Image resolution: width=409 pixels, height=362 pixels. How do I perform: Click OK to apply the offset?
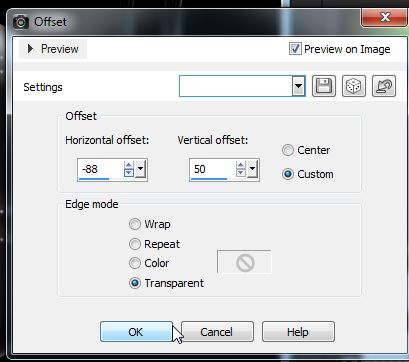click(x=136, y=332)
